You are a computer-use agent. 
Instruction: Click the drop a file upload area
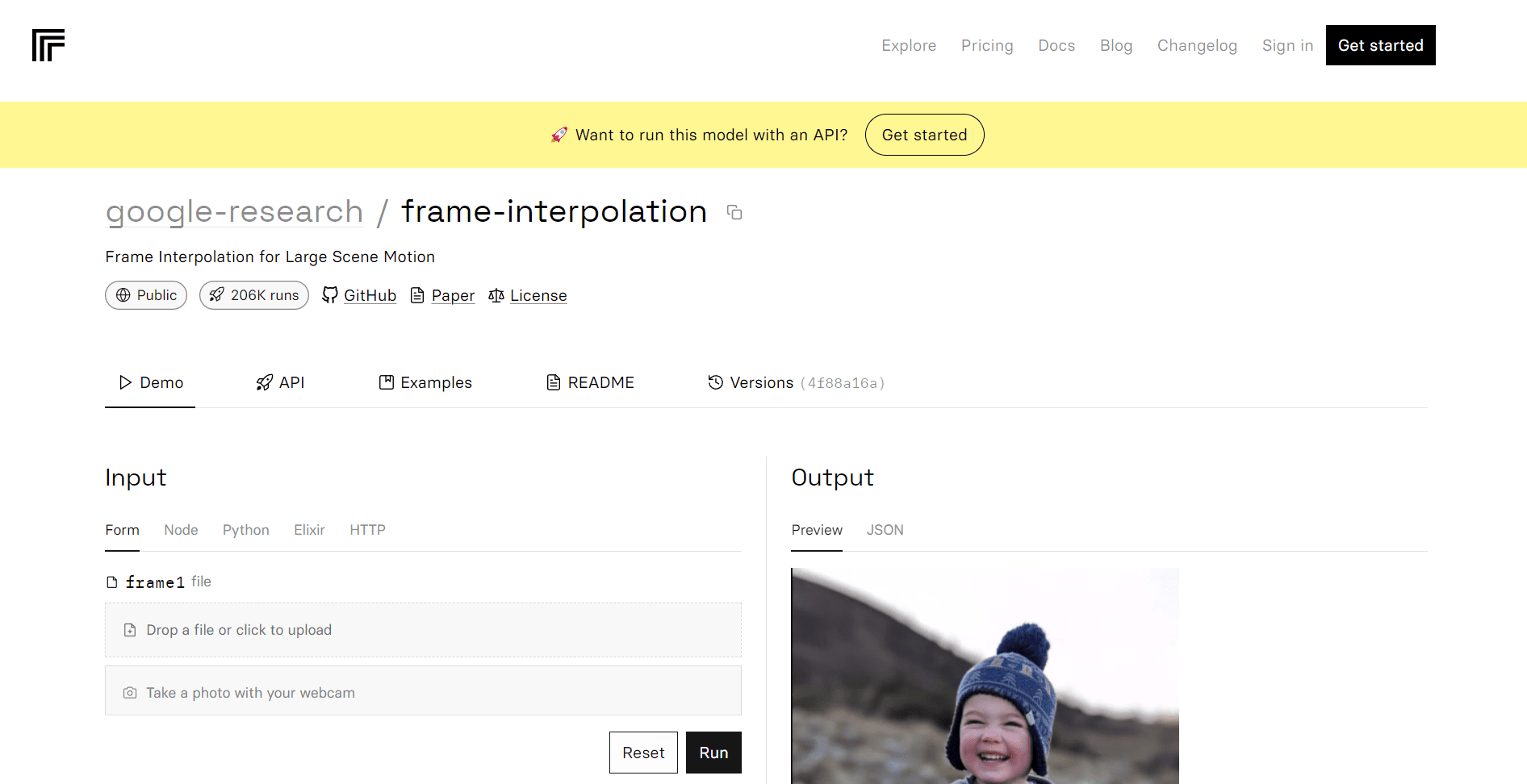click(423, 630)
